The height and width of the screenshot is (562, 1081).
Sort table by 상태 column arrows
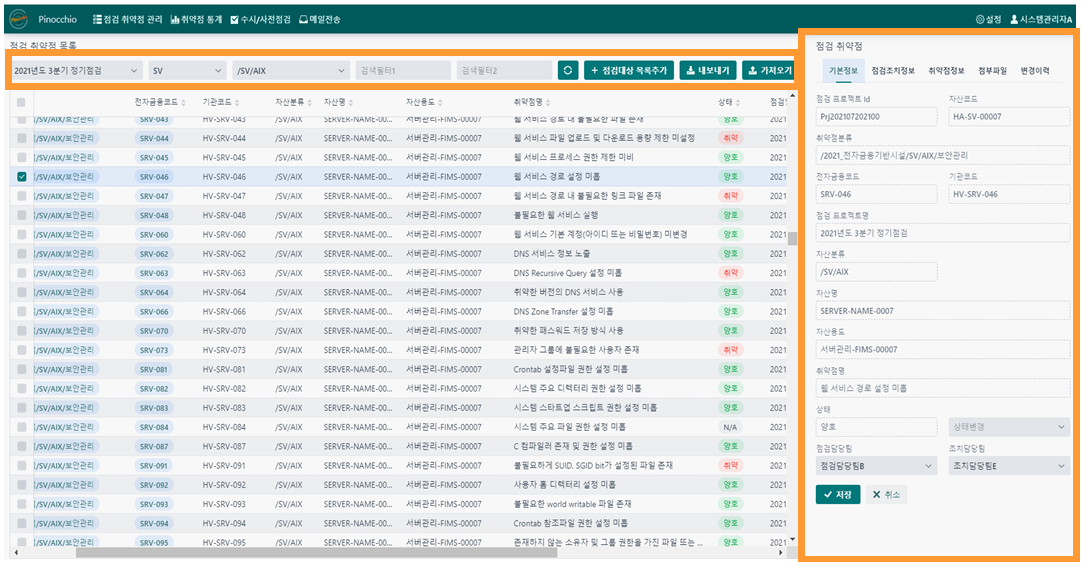[x=741, y=102]
